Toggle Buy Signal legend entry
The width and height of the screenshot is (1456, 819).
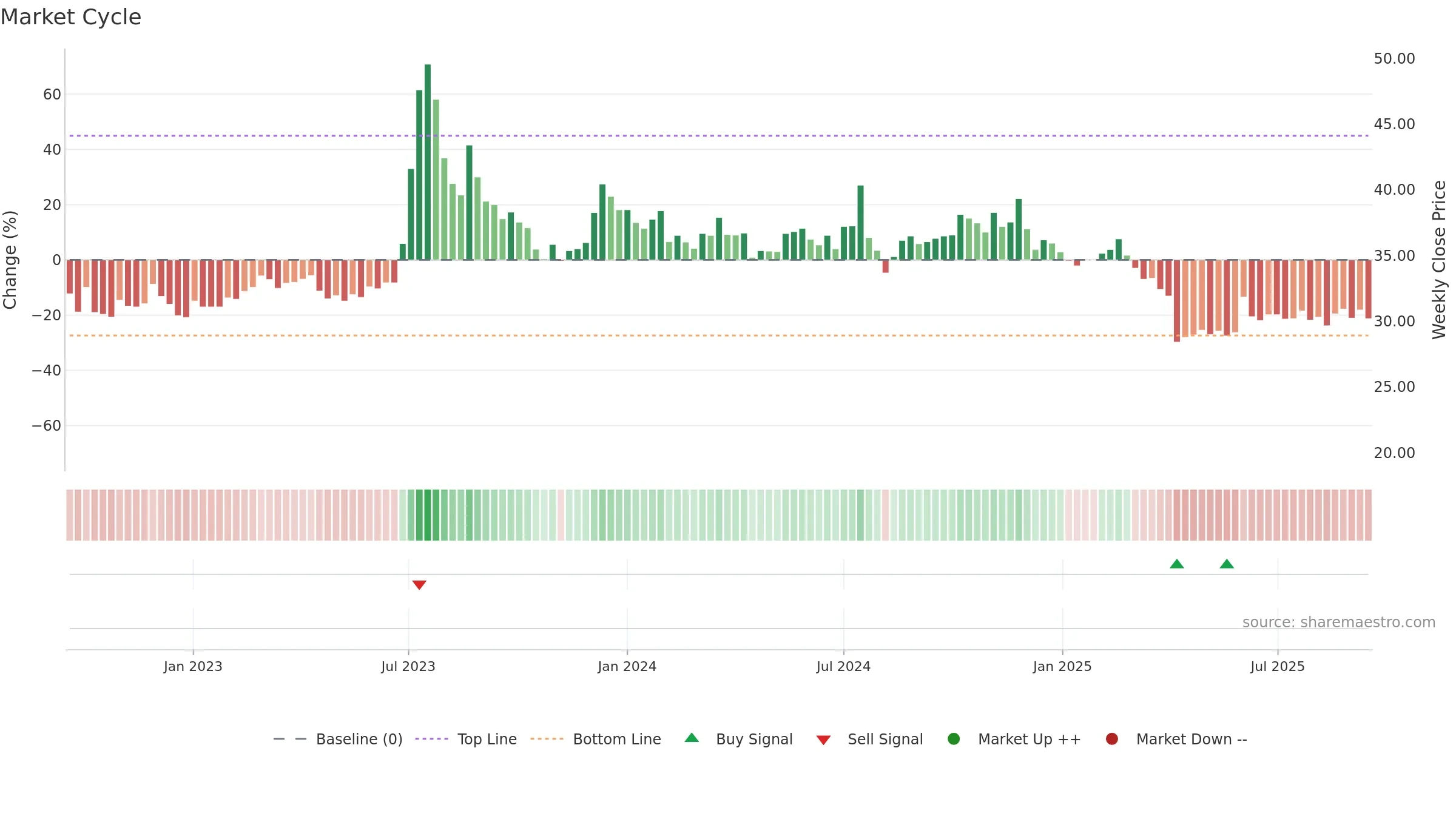pyautogui.click(x=738, y=739)
